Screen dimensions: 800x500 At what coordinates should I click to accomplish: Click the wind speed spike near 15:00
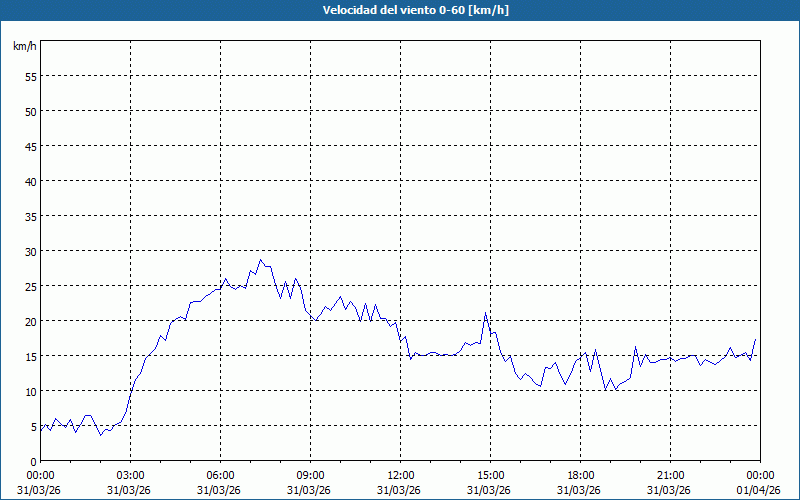point(486,313)
